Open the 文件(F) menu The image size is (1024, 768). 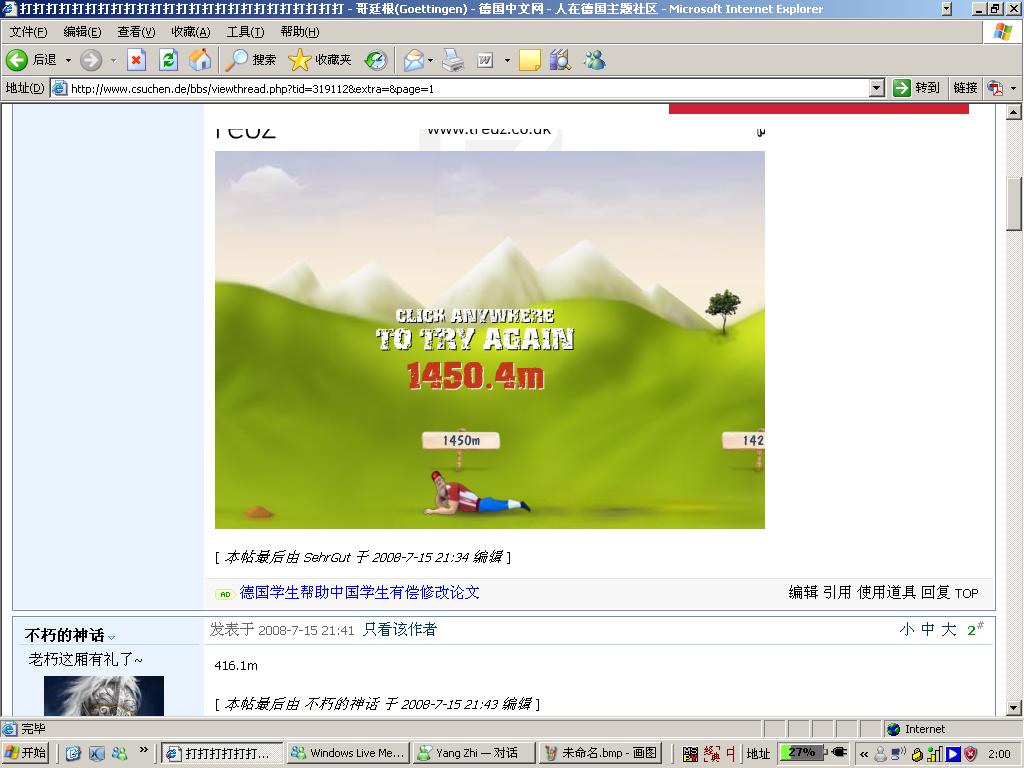pyautogui.click(x=28, y=32)
